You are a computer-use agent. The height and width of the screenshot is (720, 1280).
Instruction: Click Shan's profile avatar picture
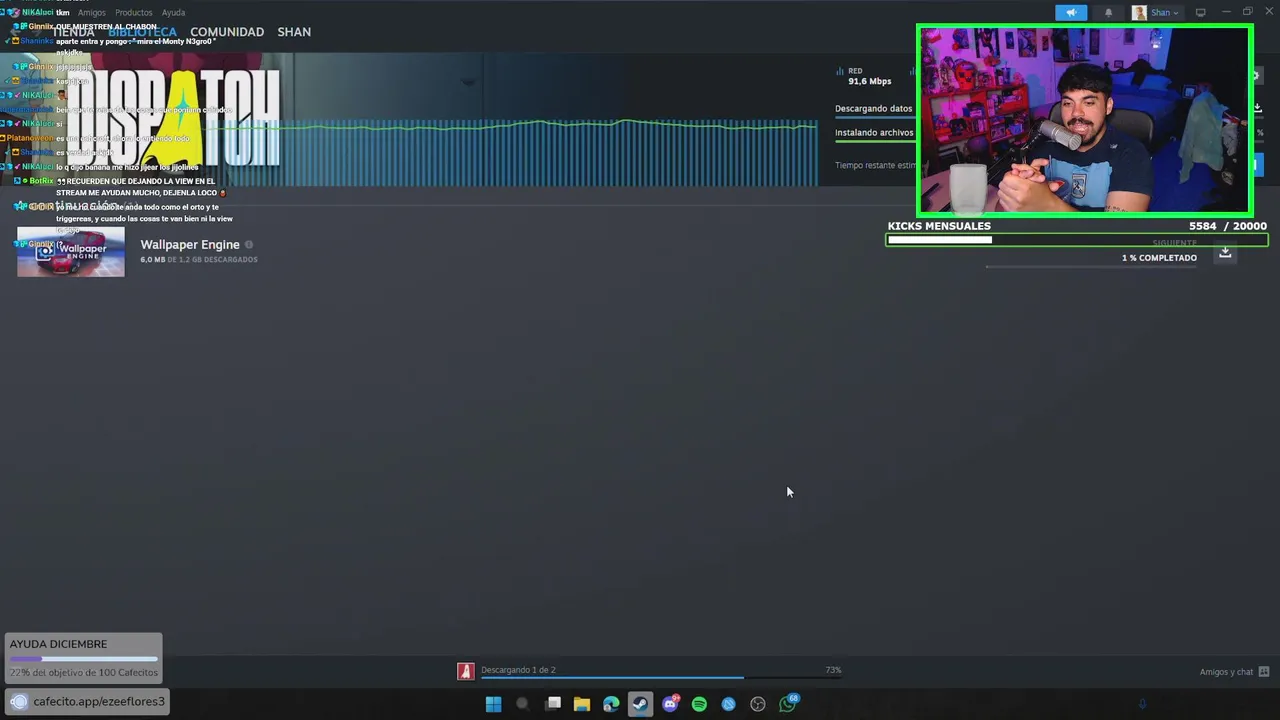(1139, 13)
